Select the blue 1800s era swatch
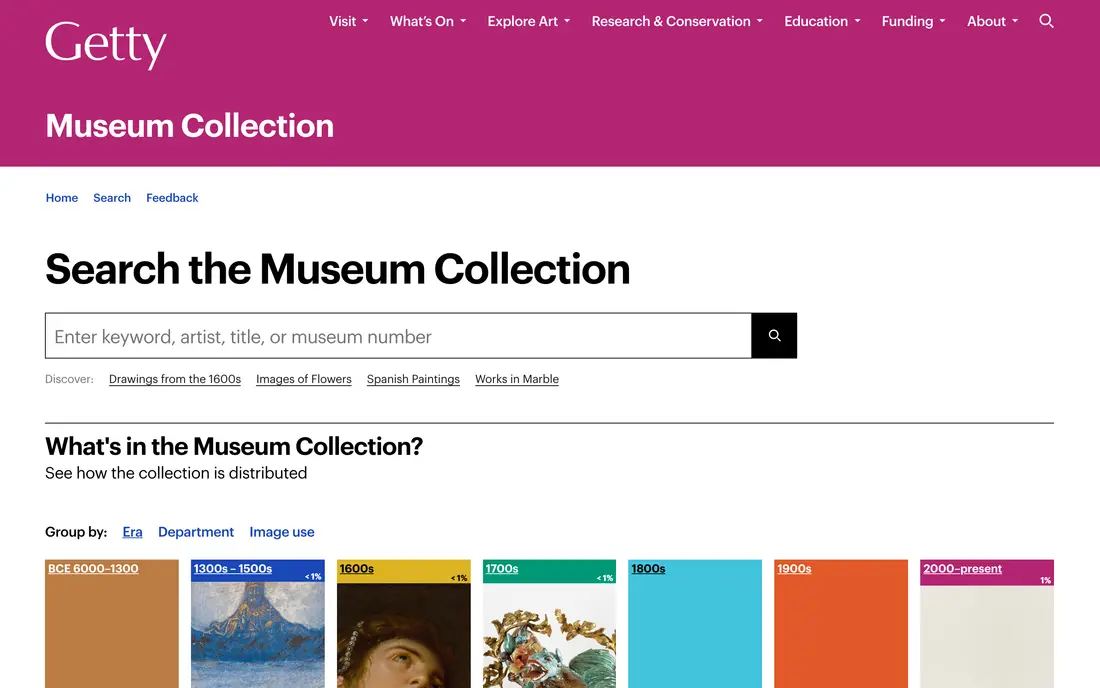Screen dimensions: 1100x688 point(695,623)
